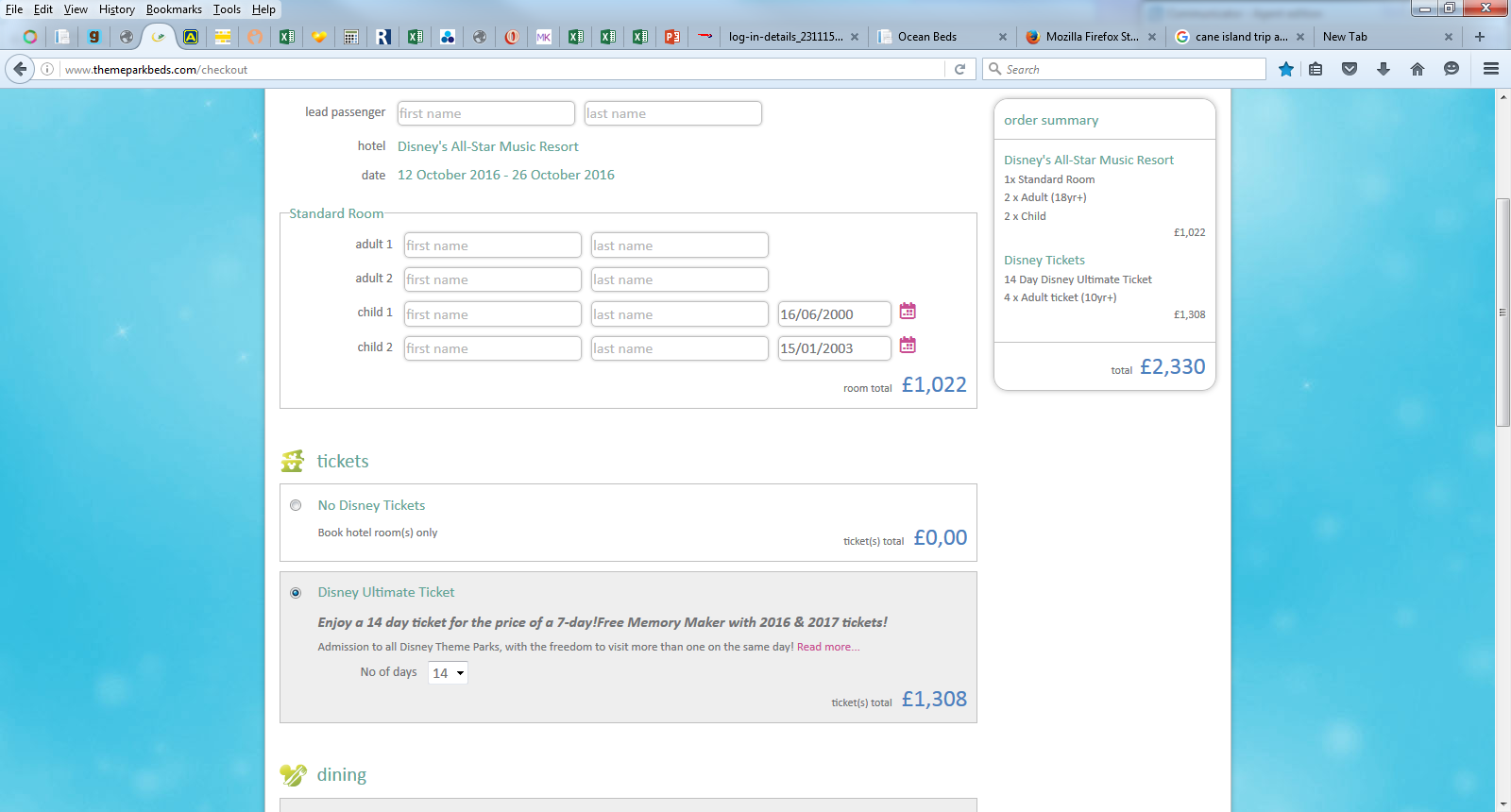Switch to the pinned red 'O' tab
This screenshot has width=1511, height=812.
(x=512, y=37)
